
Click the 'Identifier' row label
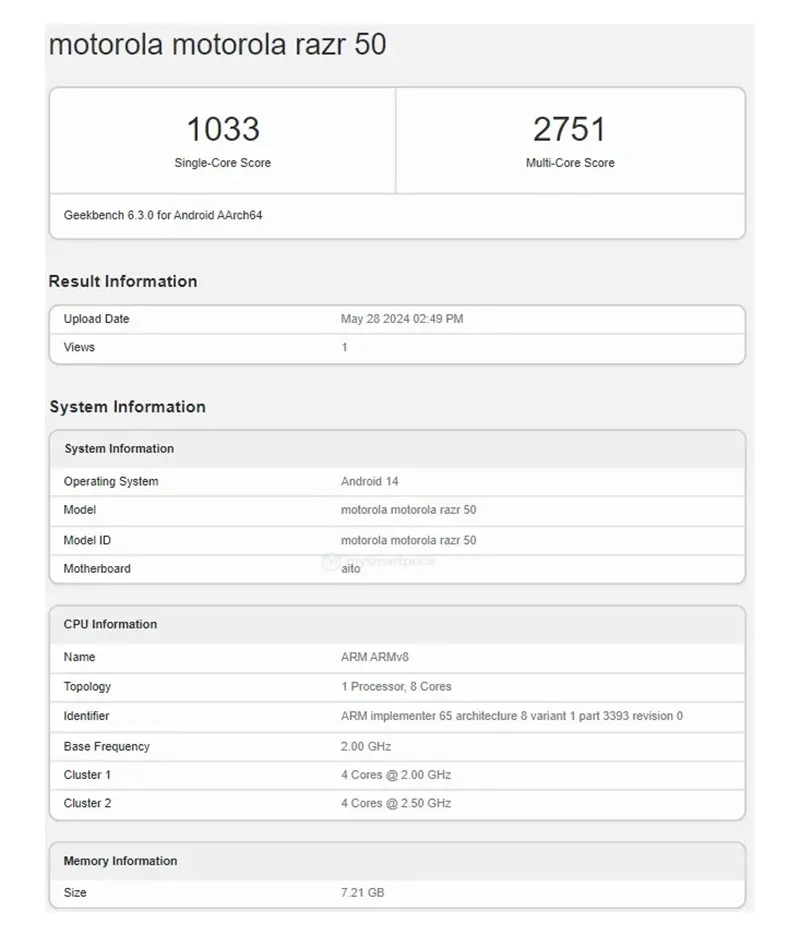pyautogui.click(x=87, y=716)
